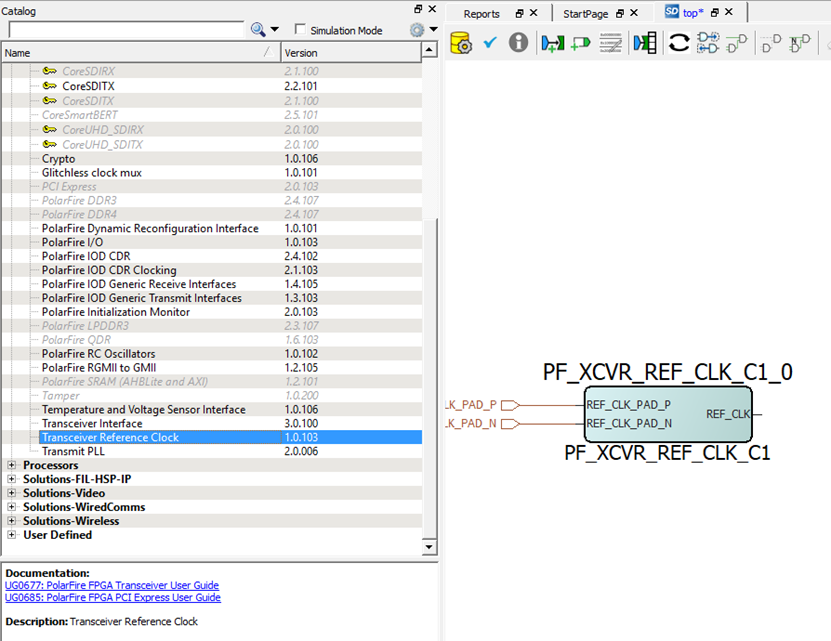This screenshot has height=641, width=831.
Task: Open the catalog settings gear dropdown
Action: (420, 30)
